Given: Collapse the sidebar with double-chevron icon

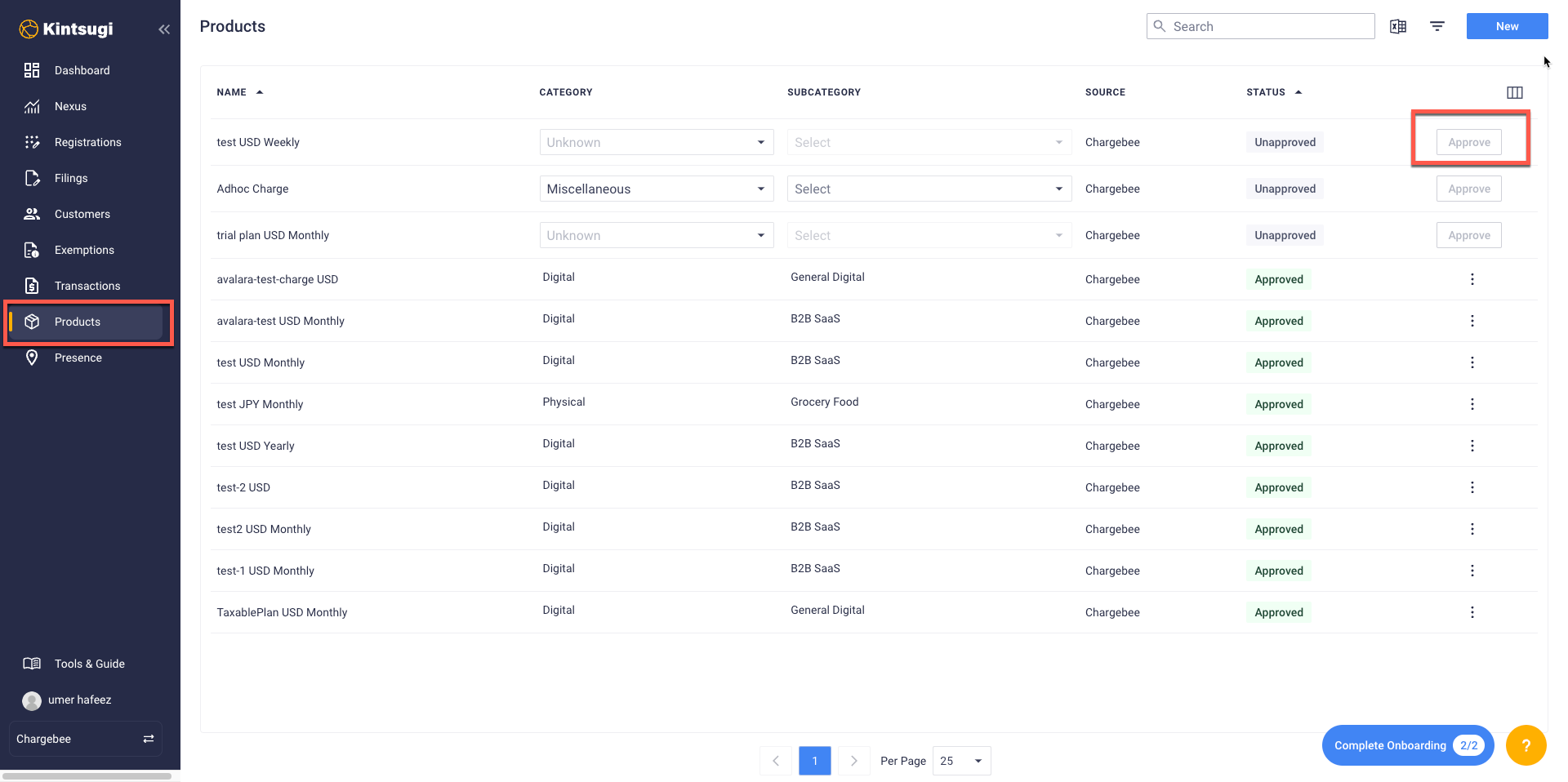Looking at the screenshot, I should 164,29.
